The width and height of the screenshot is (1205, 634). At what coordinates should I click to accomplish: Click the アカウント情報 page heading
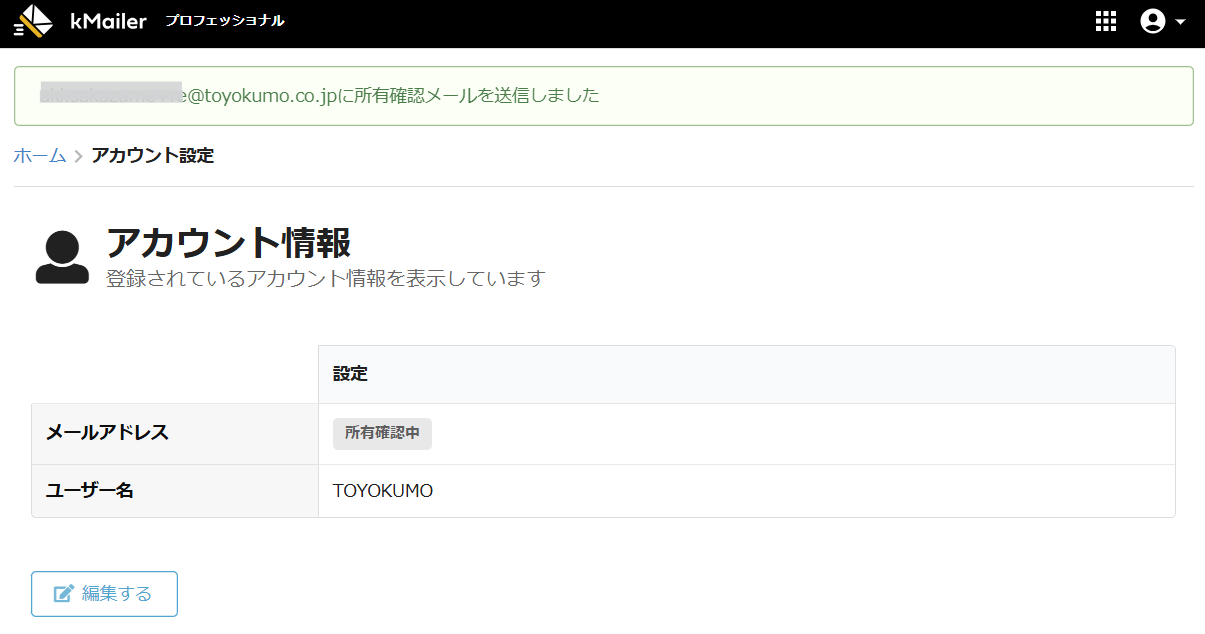coord(228,243)
